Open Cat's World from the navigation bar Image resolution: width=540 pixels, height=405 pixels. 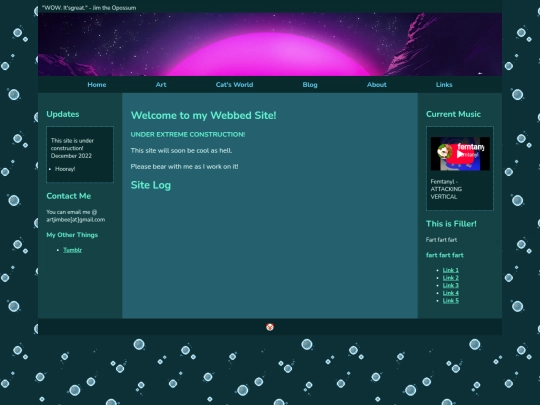[235, 85]
